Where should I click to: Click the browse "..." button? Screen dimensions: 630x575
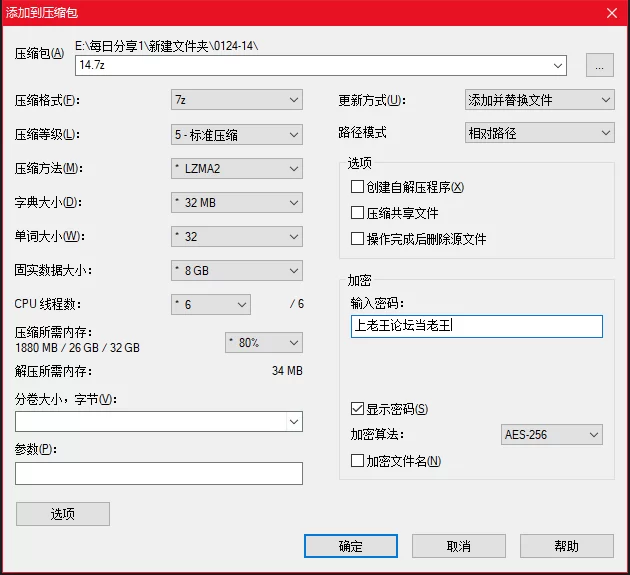point(599,65)
